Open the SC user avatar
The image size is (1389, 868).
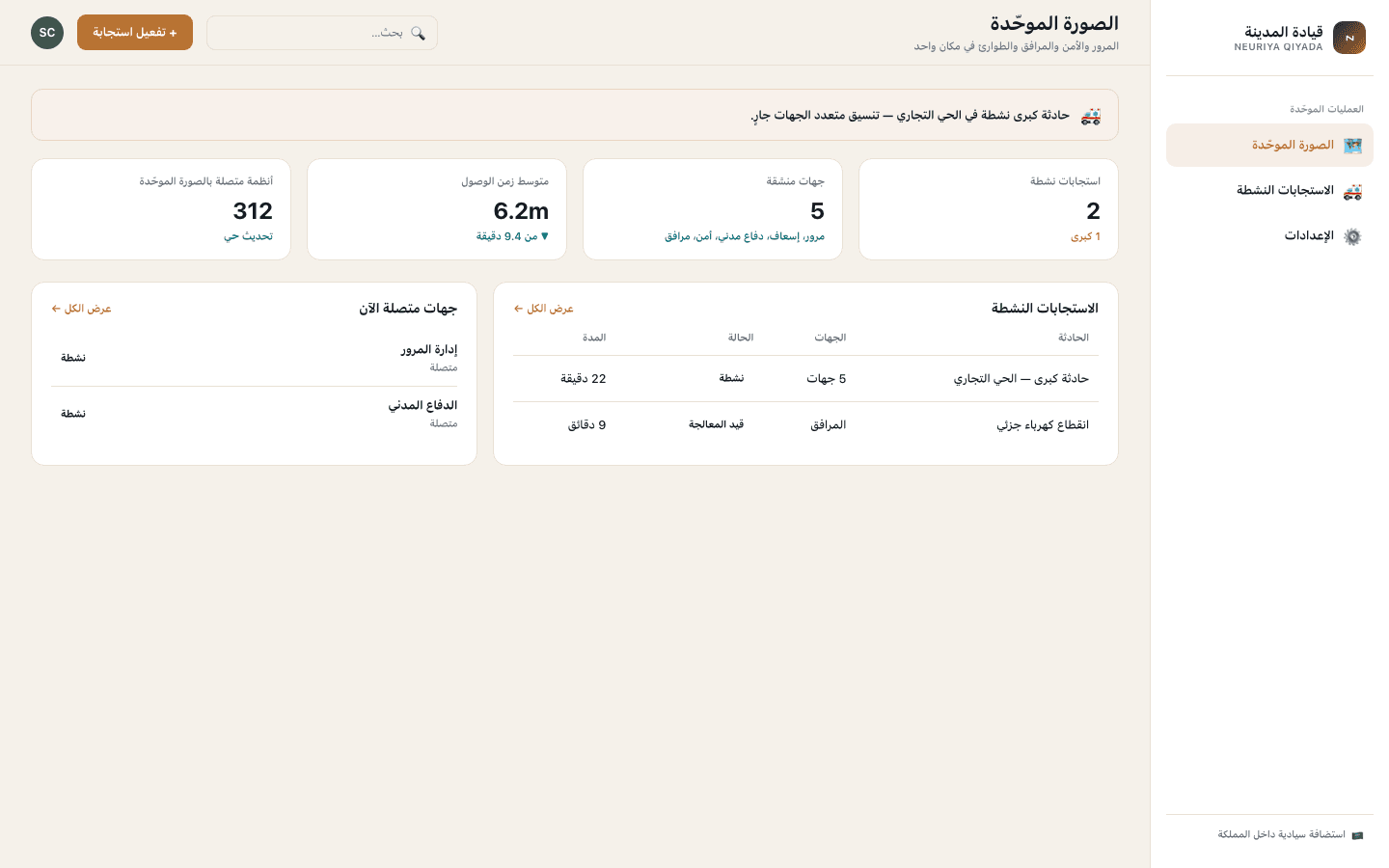pos(47,33)
